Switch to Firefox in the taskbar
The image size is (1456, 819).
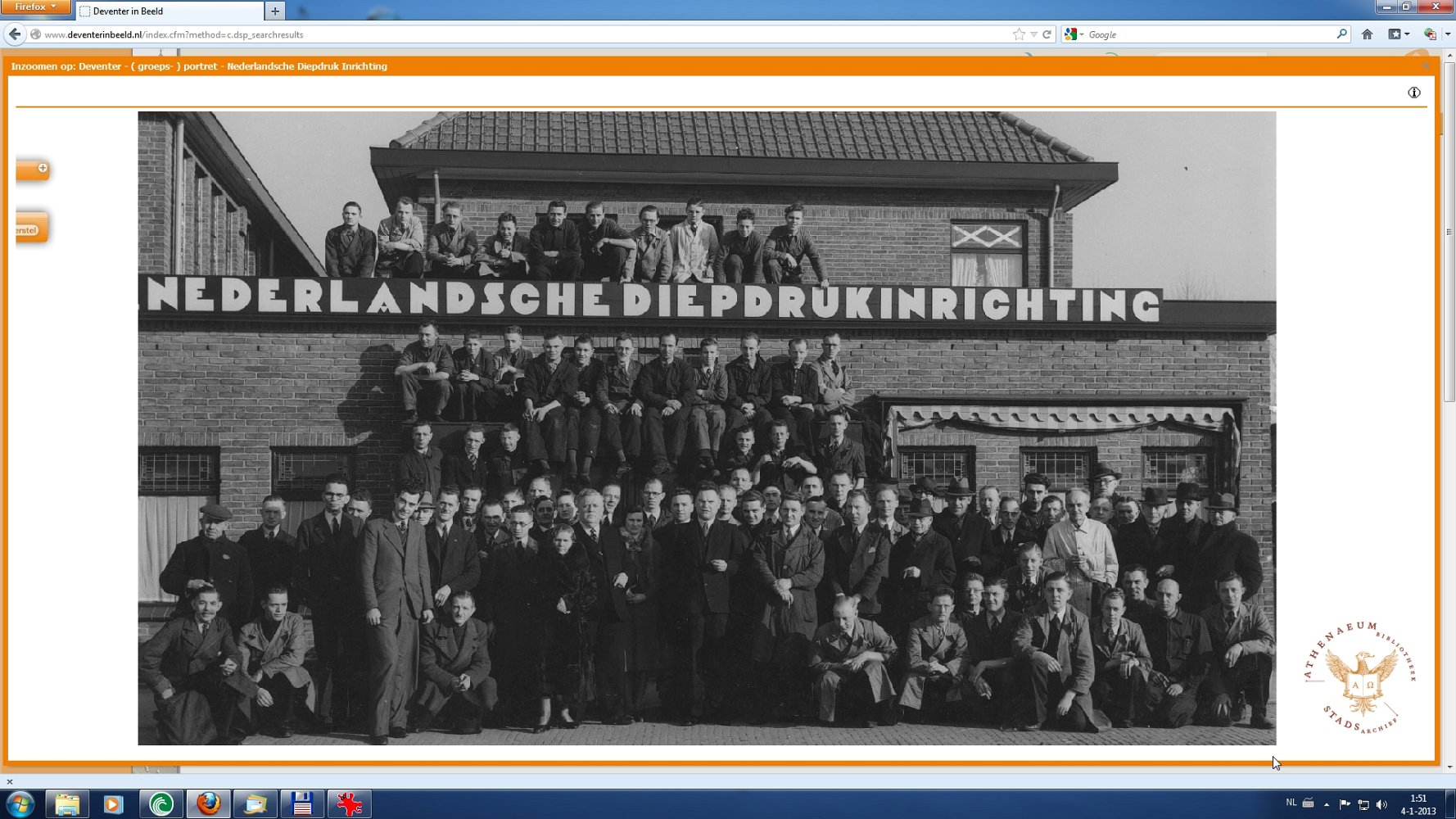point(208,804)
